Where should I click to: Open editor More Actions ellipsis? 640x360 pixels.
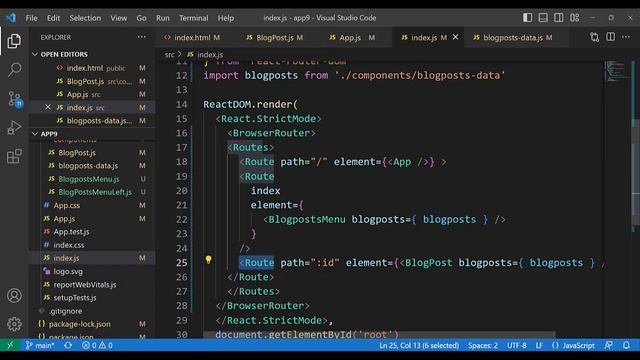coord(626,37)
